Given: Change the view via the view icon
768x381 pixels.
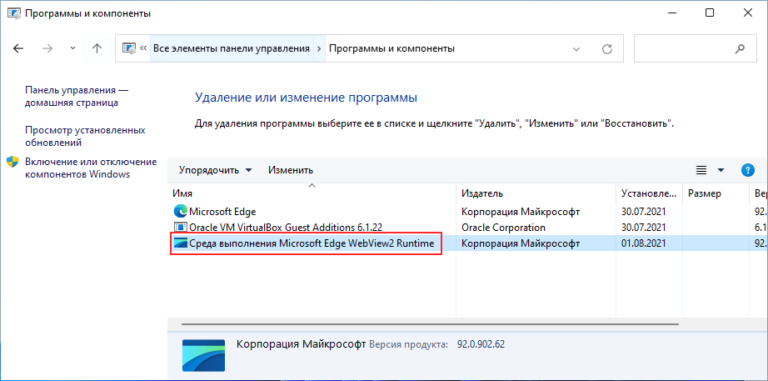Looking at the screenshot, I should click(x=701, y=170).
